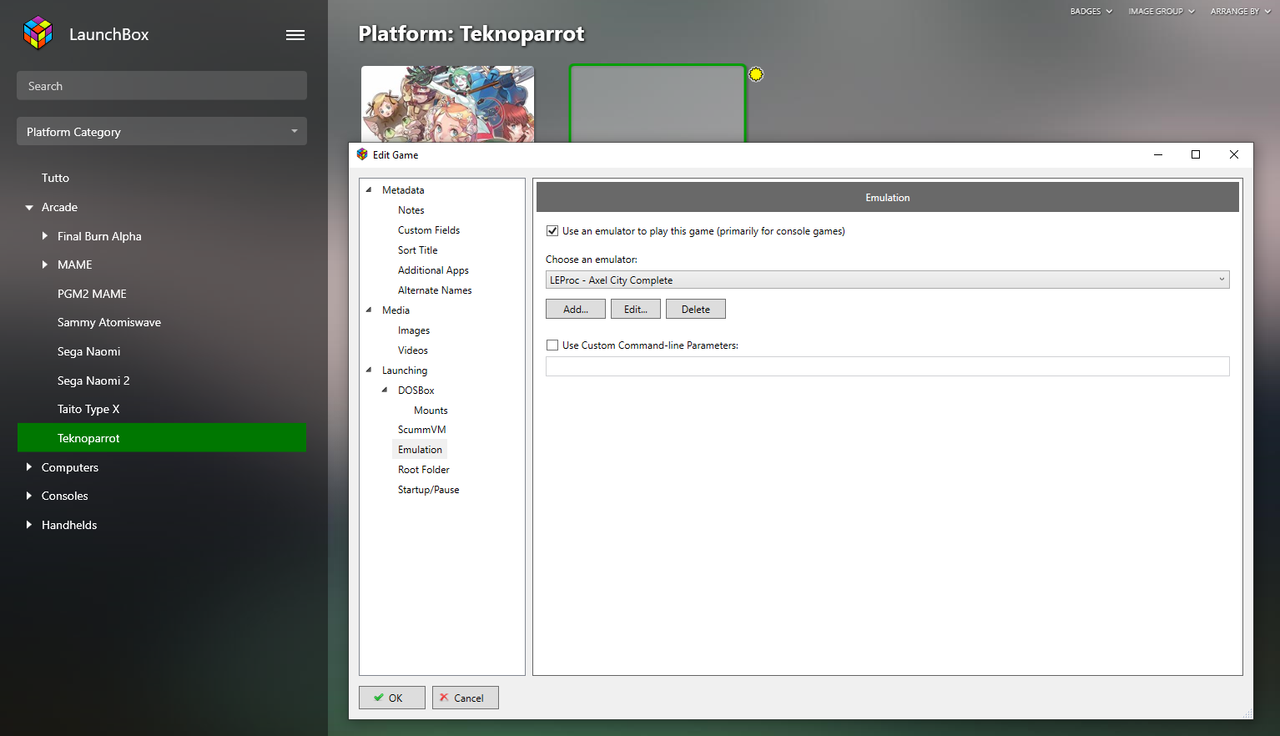
Task: Collapse the Arcade category arrow
Action: pos(29,207)
